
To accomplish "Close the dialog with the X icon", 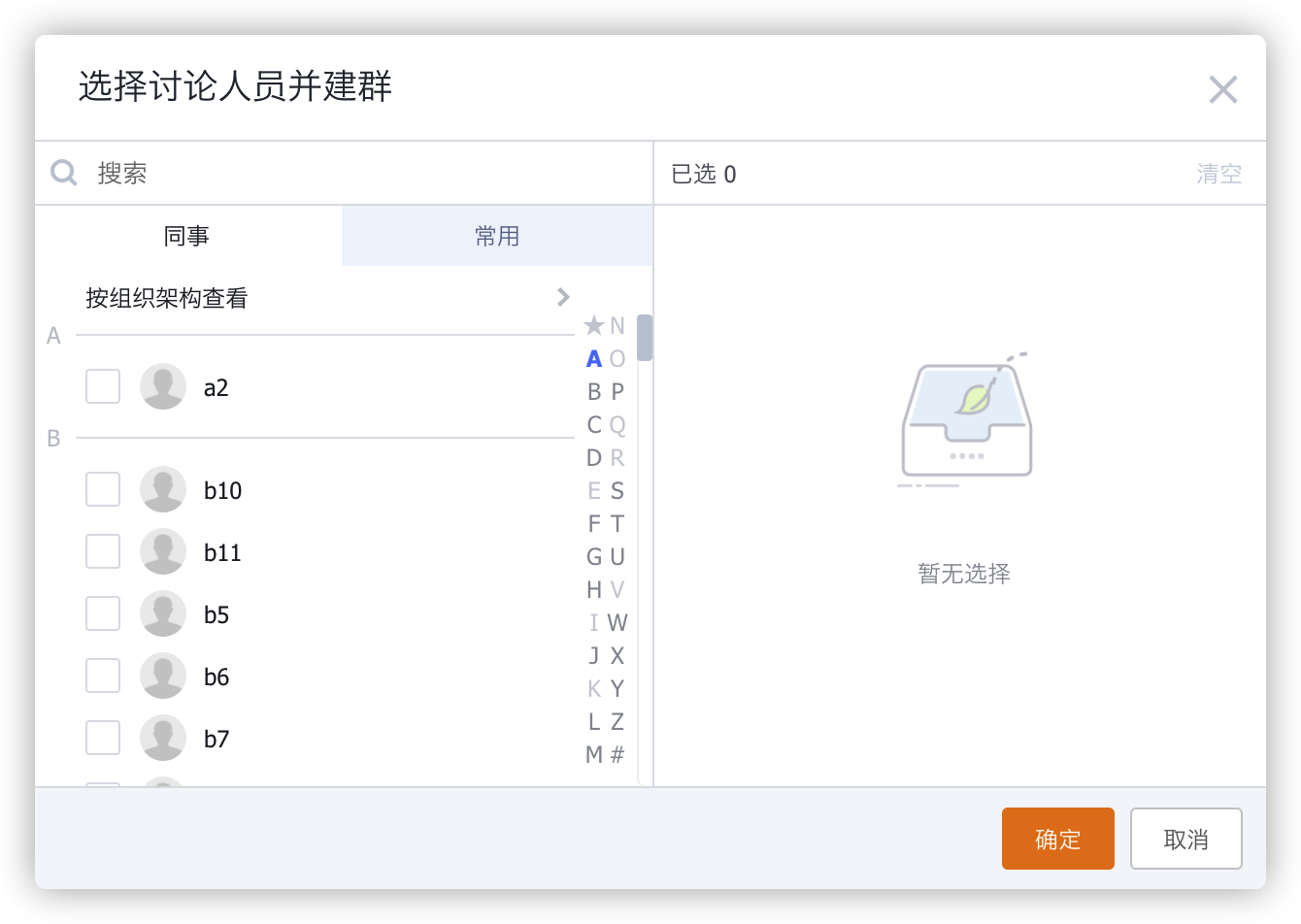I will click(x=1222, y=90).
